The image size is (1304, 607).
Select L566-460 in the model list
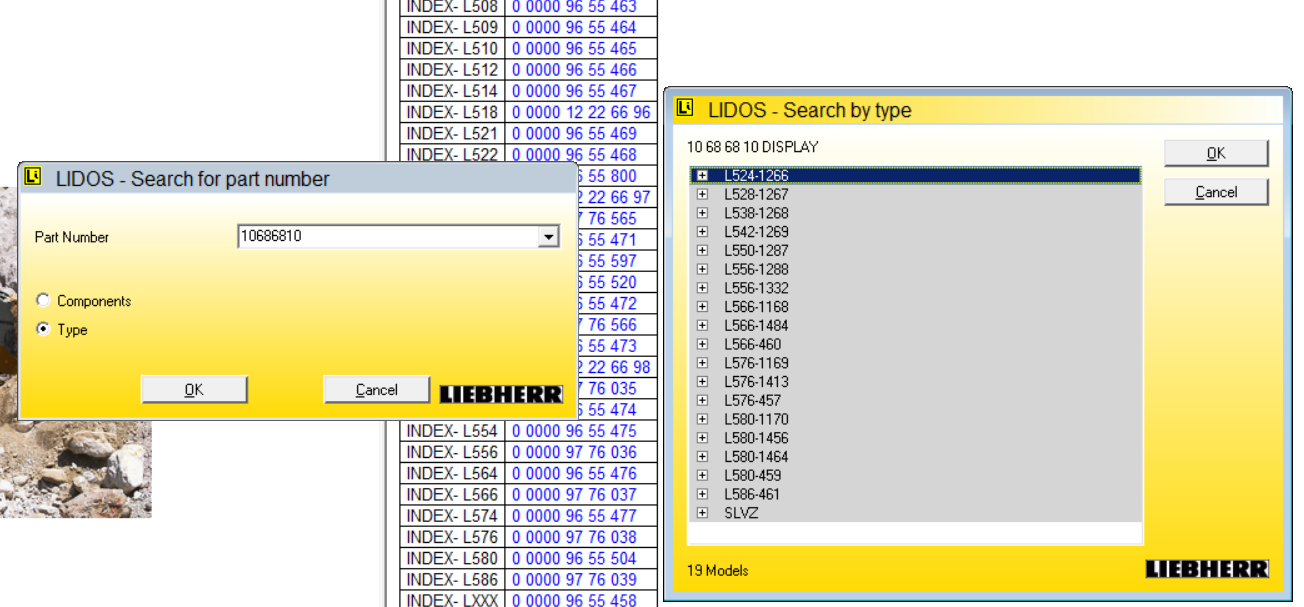click(753, 344)
